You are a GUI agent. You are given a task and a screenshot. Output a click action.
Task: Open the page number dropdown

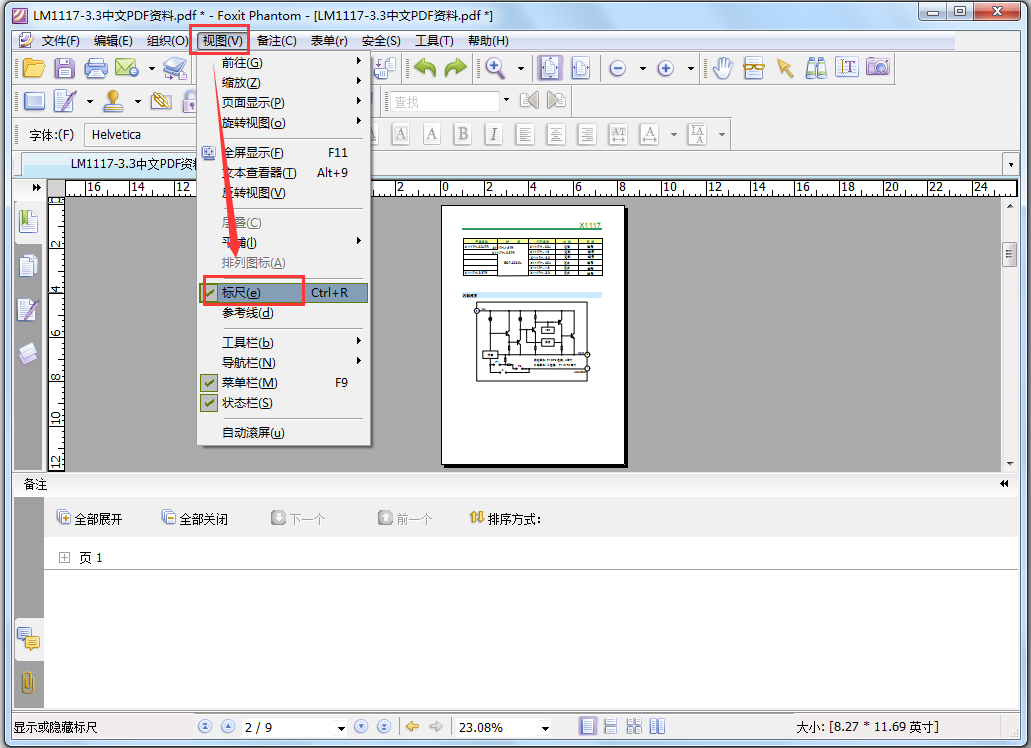(x=341, y=728)
